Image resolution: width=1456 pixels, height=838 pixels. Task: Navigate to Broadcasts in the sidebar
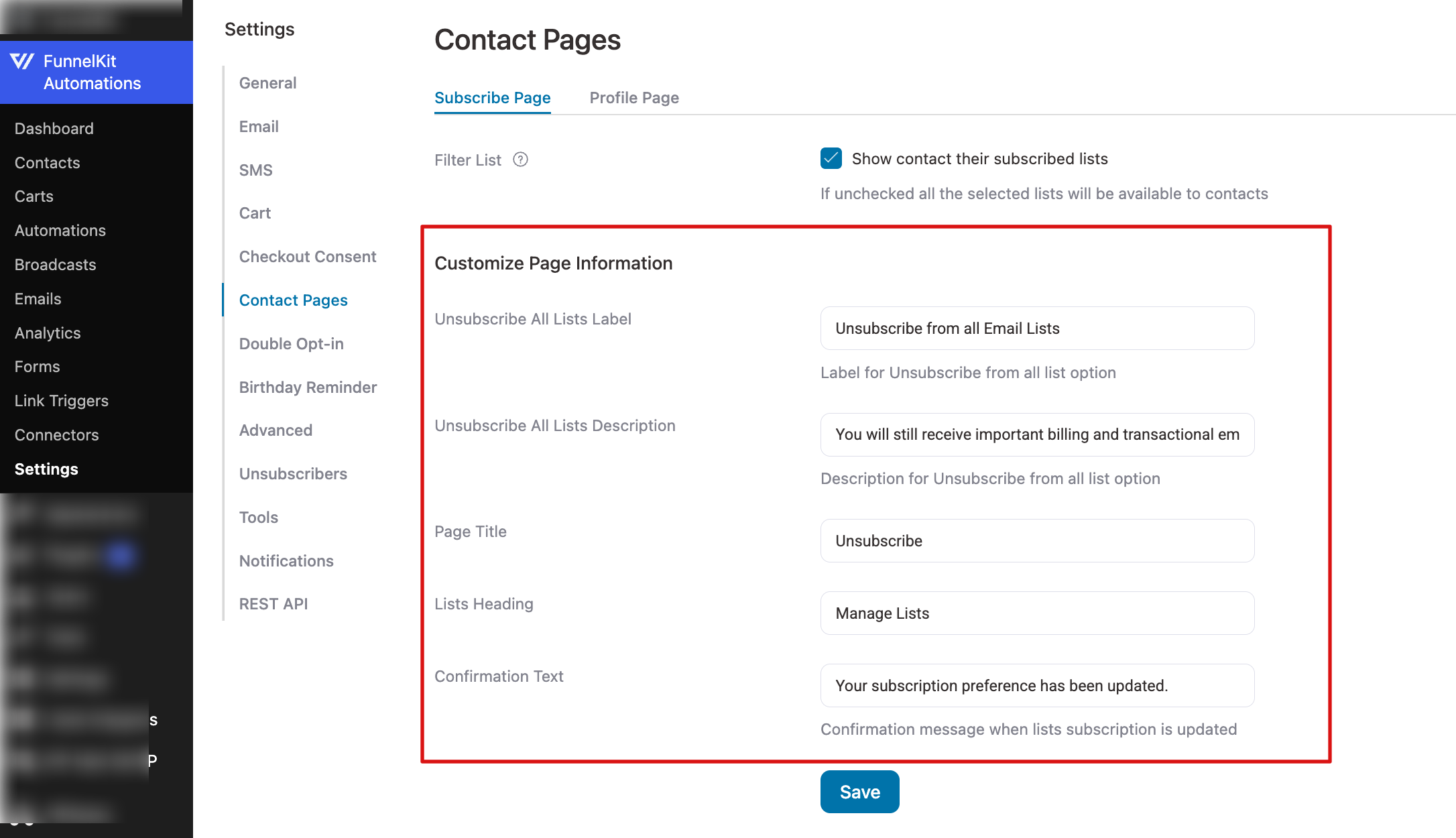(x=54, y=264)
